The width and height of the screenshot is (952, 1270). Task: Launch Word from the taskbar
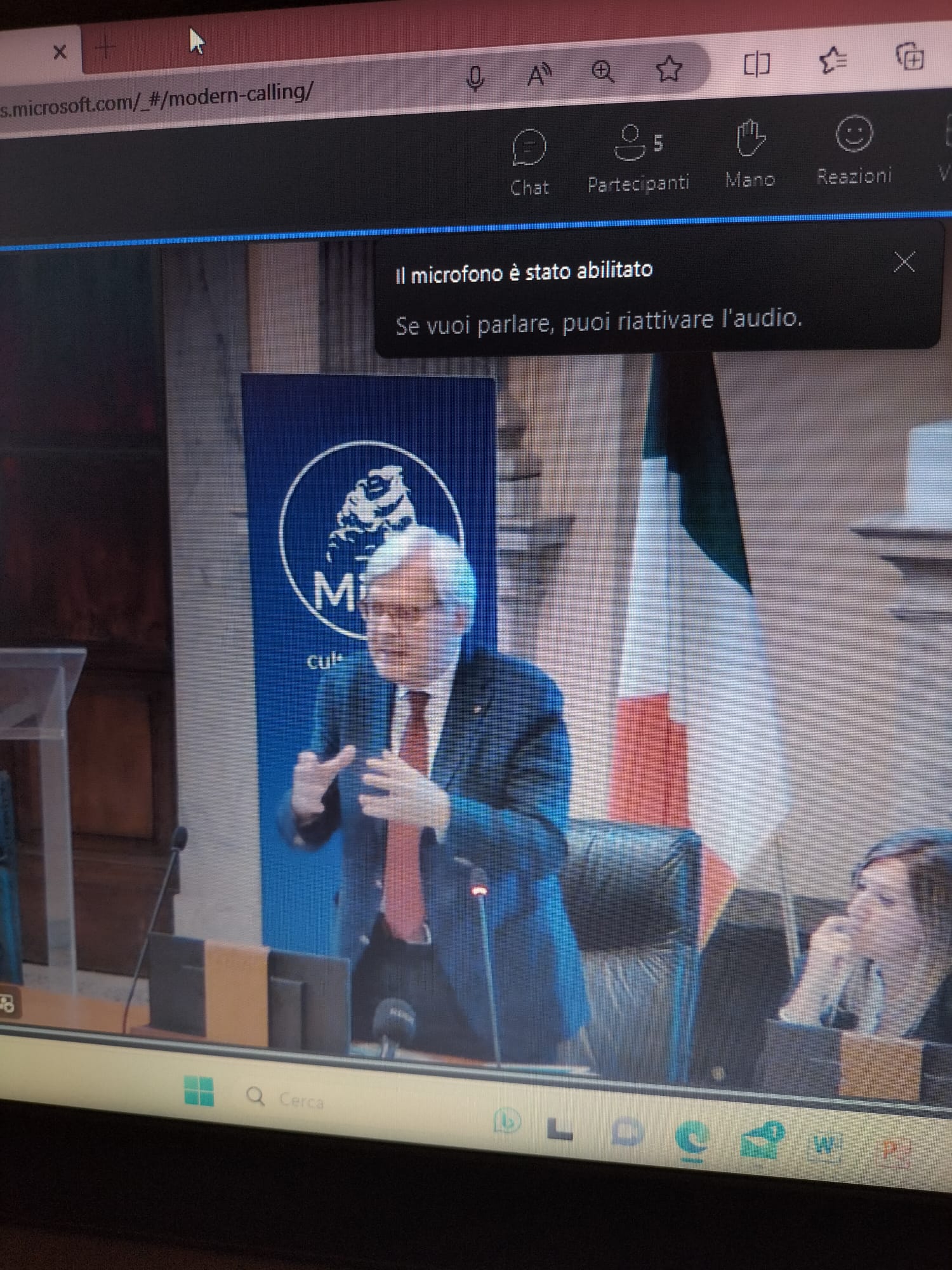823,1146
